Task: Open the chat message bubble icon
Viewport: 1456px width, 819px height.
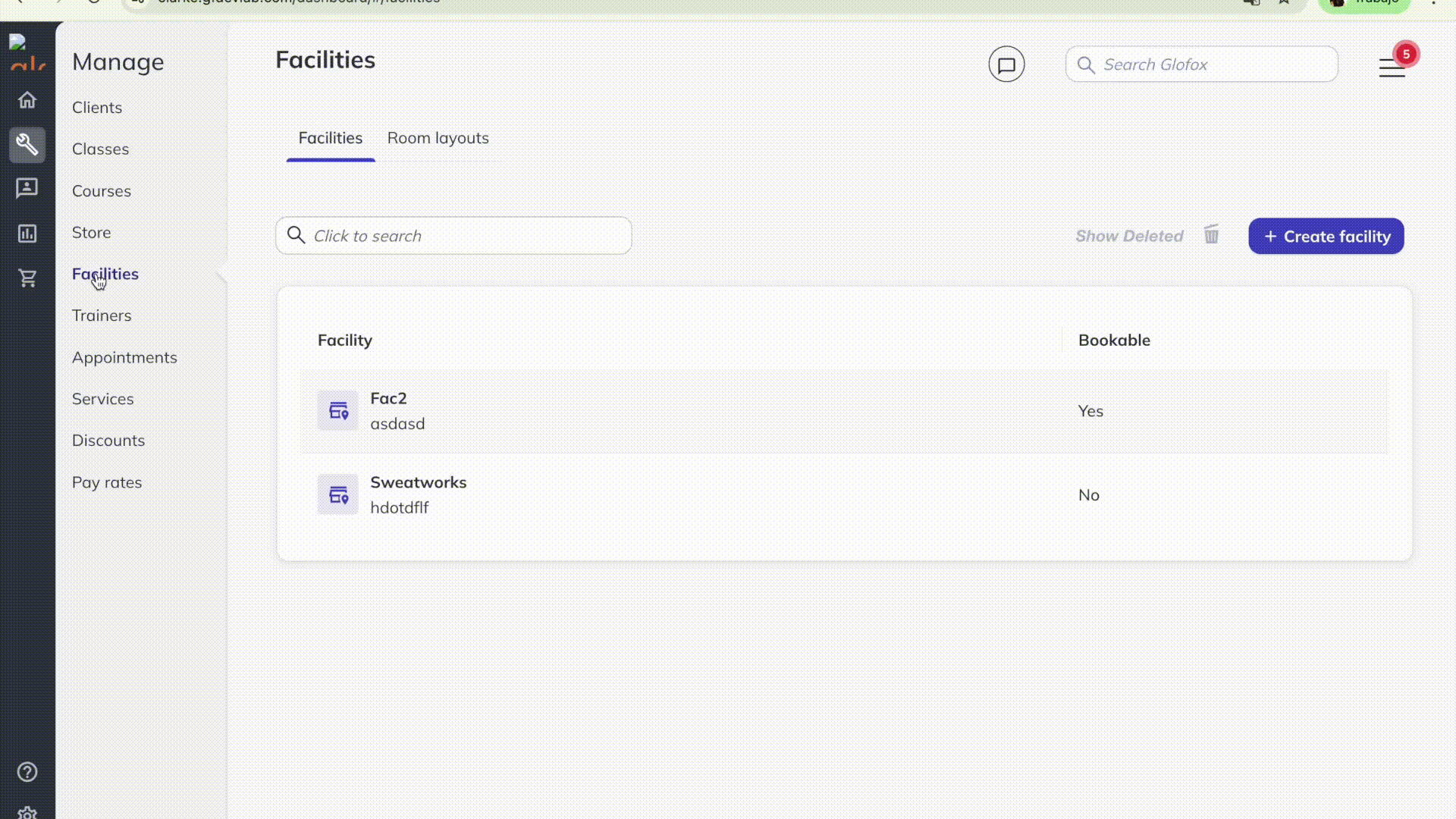Action: [x=1006, y=64]
